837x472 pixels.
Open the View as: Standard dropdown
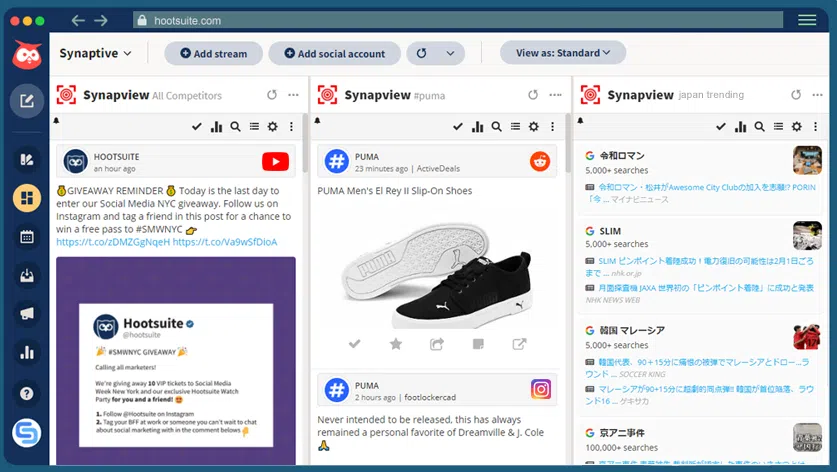click(562, 53)
